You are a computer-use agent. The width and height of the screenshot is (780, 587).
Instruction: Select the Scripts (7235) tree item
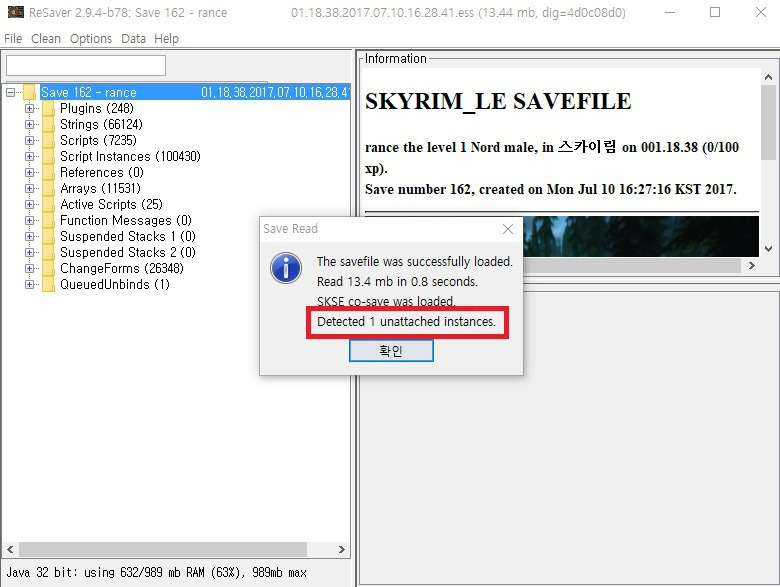point(98,140)
